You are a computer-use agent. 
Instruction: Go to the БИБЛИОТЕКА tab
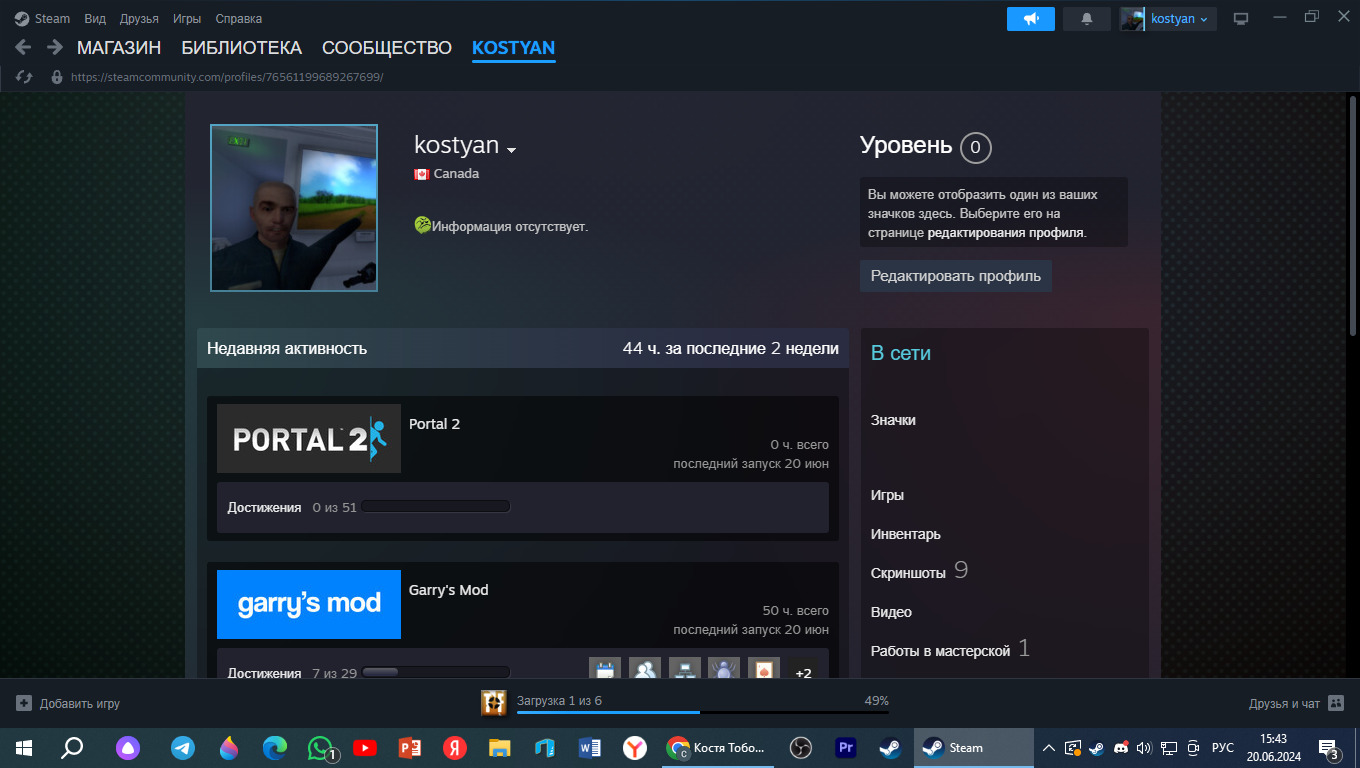[241, 47]
